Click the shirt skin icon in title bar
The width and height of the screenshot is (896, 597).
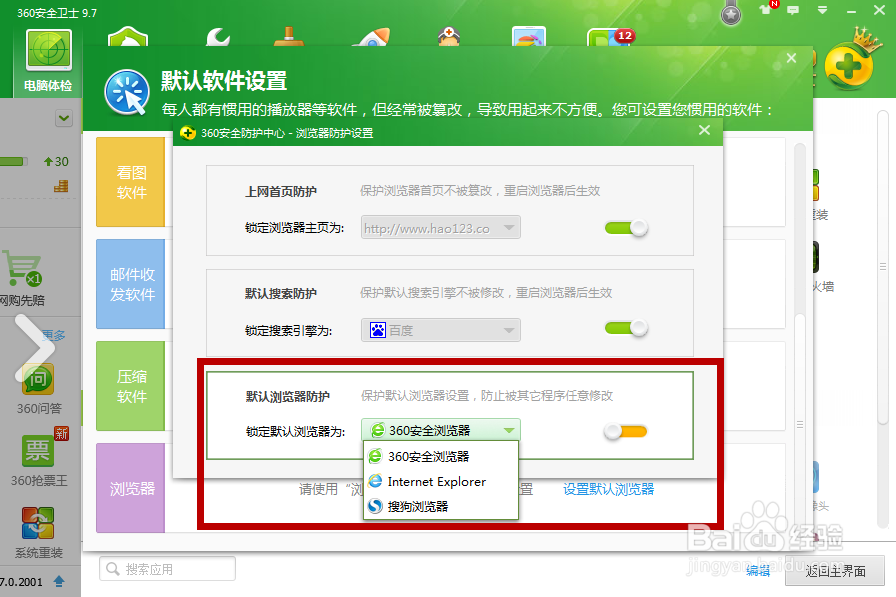click(x=766, y=10)
